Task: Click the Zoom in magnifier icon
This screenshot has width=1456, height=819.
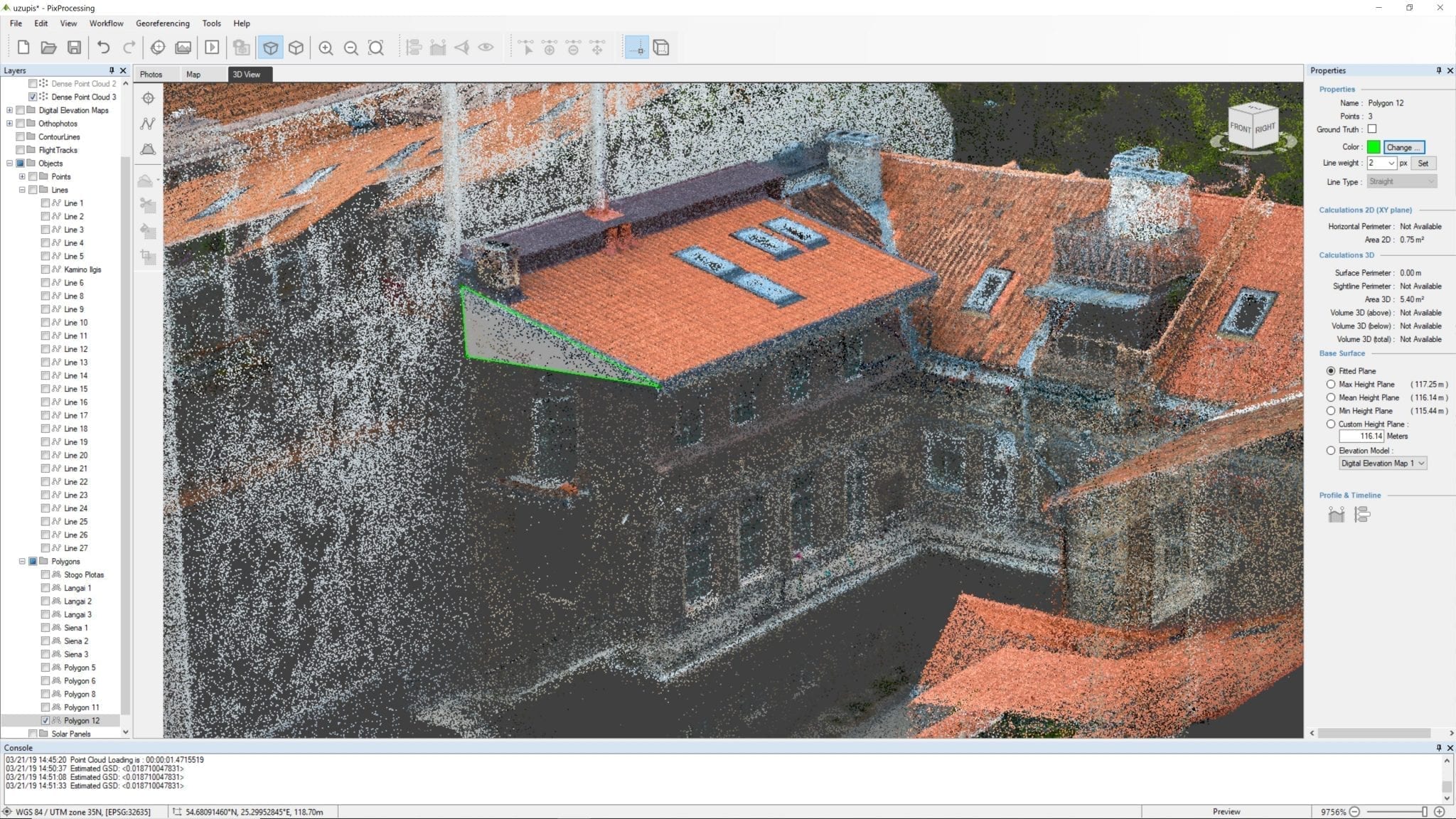Action: [x=326, y=48]
